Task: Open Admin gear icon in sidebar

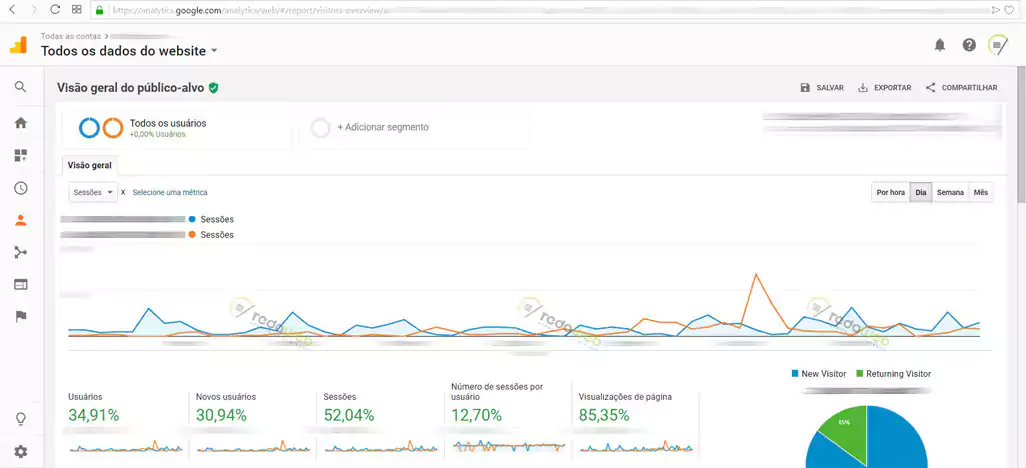Action: tap(20, 451)
